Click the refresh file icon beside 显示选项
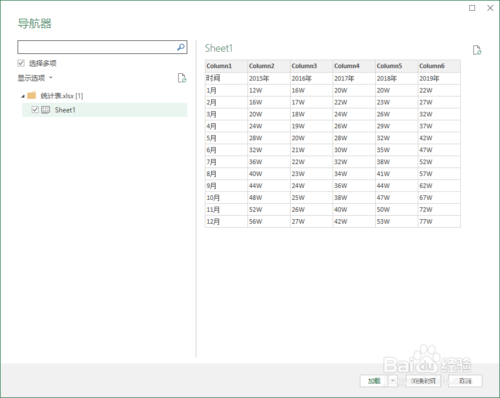Viewport: 500px width, 398px height. click(182, 78)
